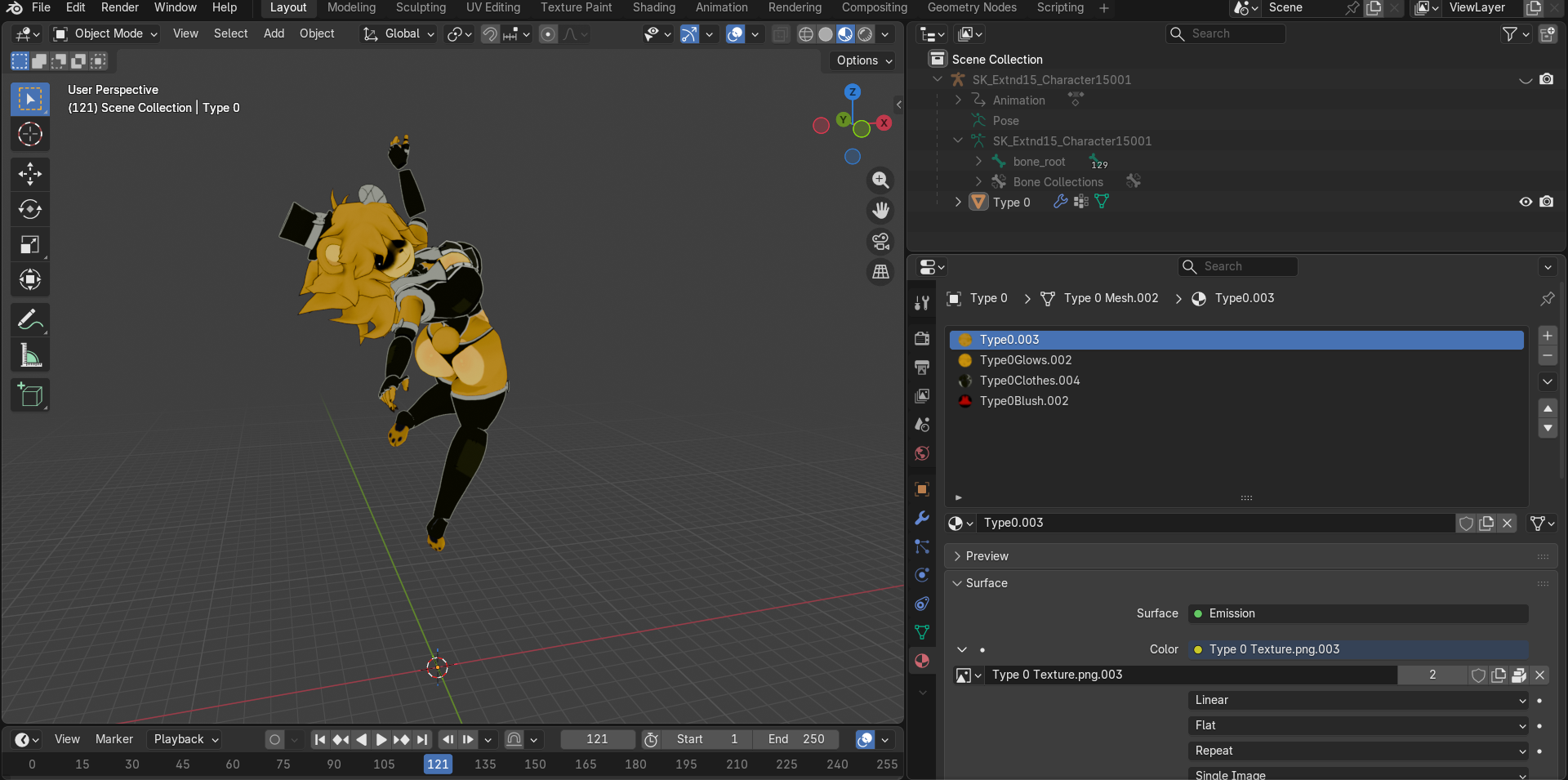The image size is (1568, 780).
Task: Activate the Move tool
Action: tap(30, 174)
